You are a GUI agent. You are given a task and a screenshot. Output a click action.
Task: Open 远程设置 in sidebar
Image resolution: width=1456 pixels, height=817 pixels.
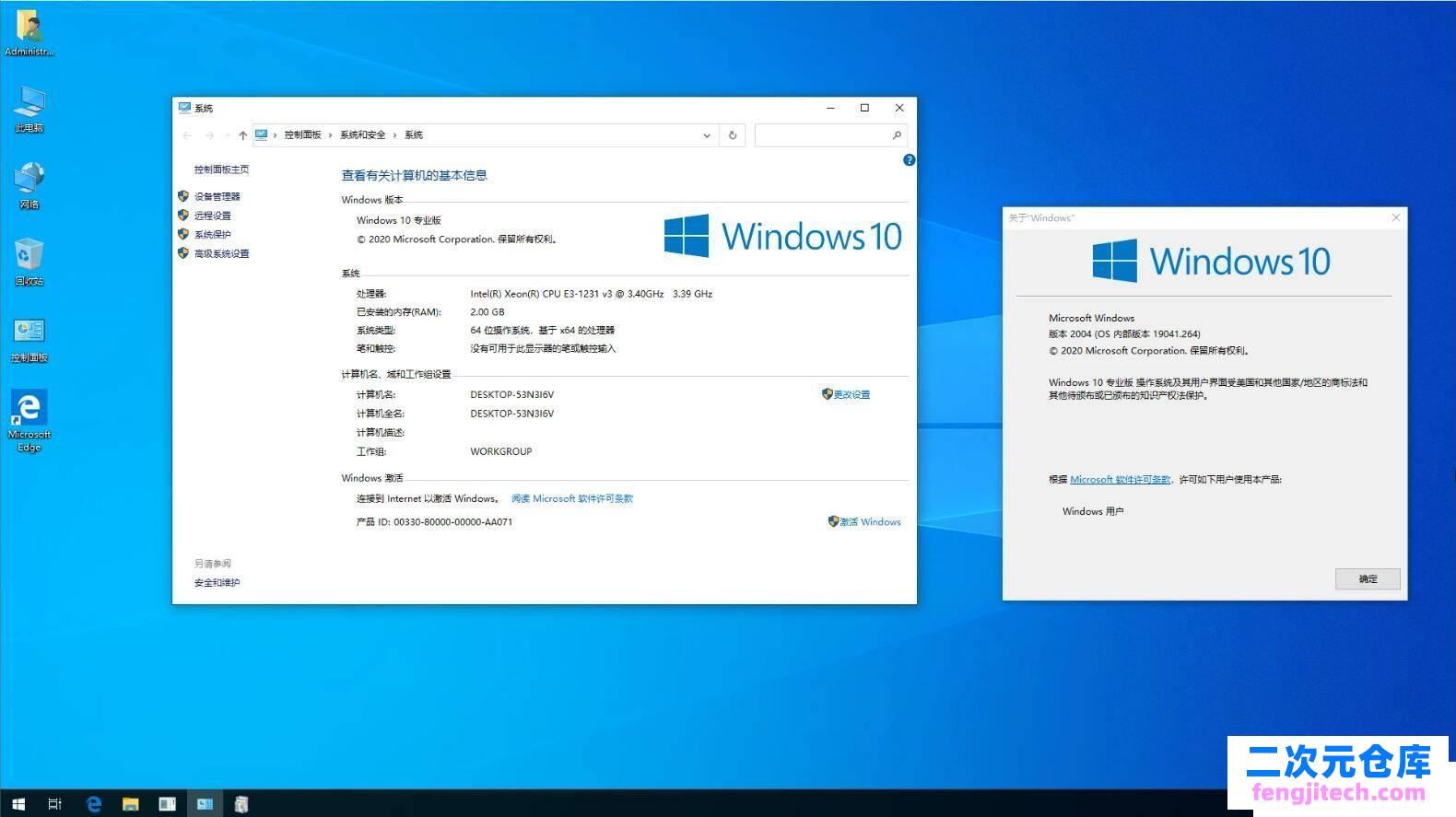(x=213, y=216)
